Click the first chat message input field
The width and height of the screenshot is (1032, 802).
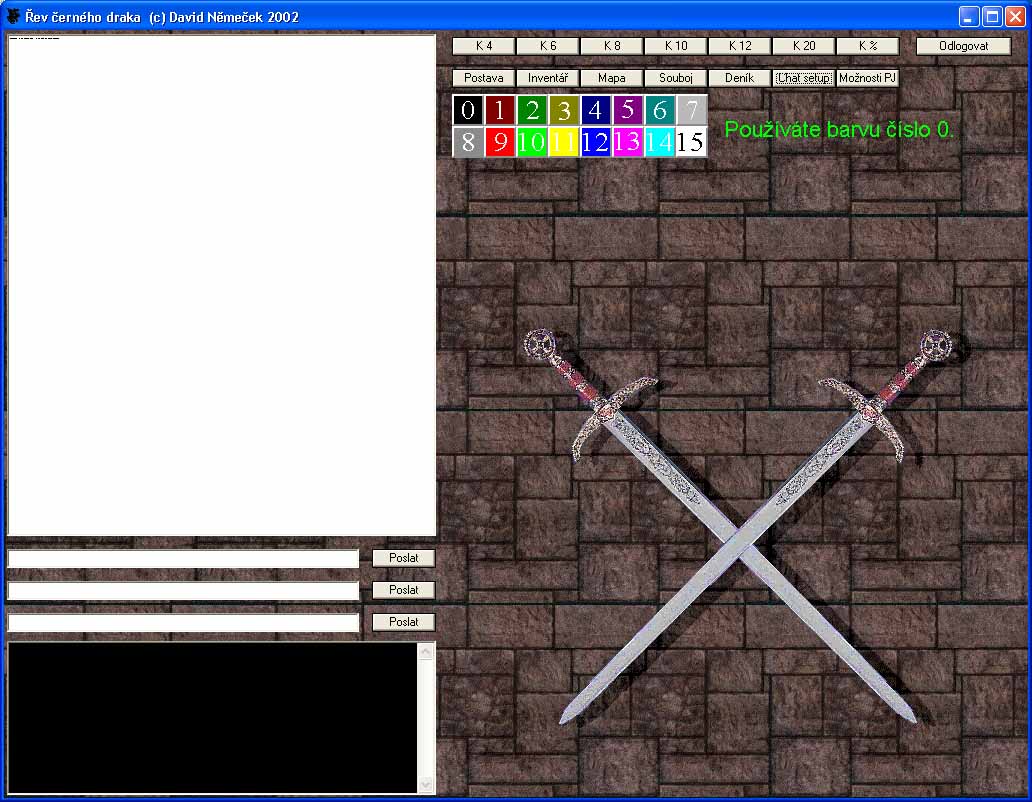[183, 559]
